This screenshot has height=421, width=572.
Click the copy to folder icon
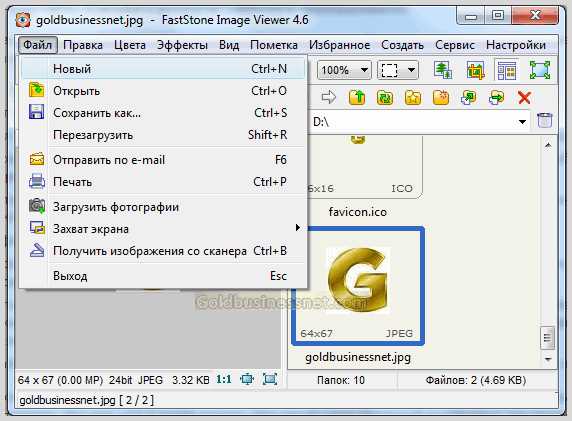coord(468,97)
